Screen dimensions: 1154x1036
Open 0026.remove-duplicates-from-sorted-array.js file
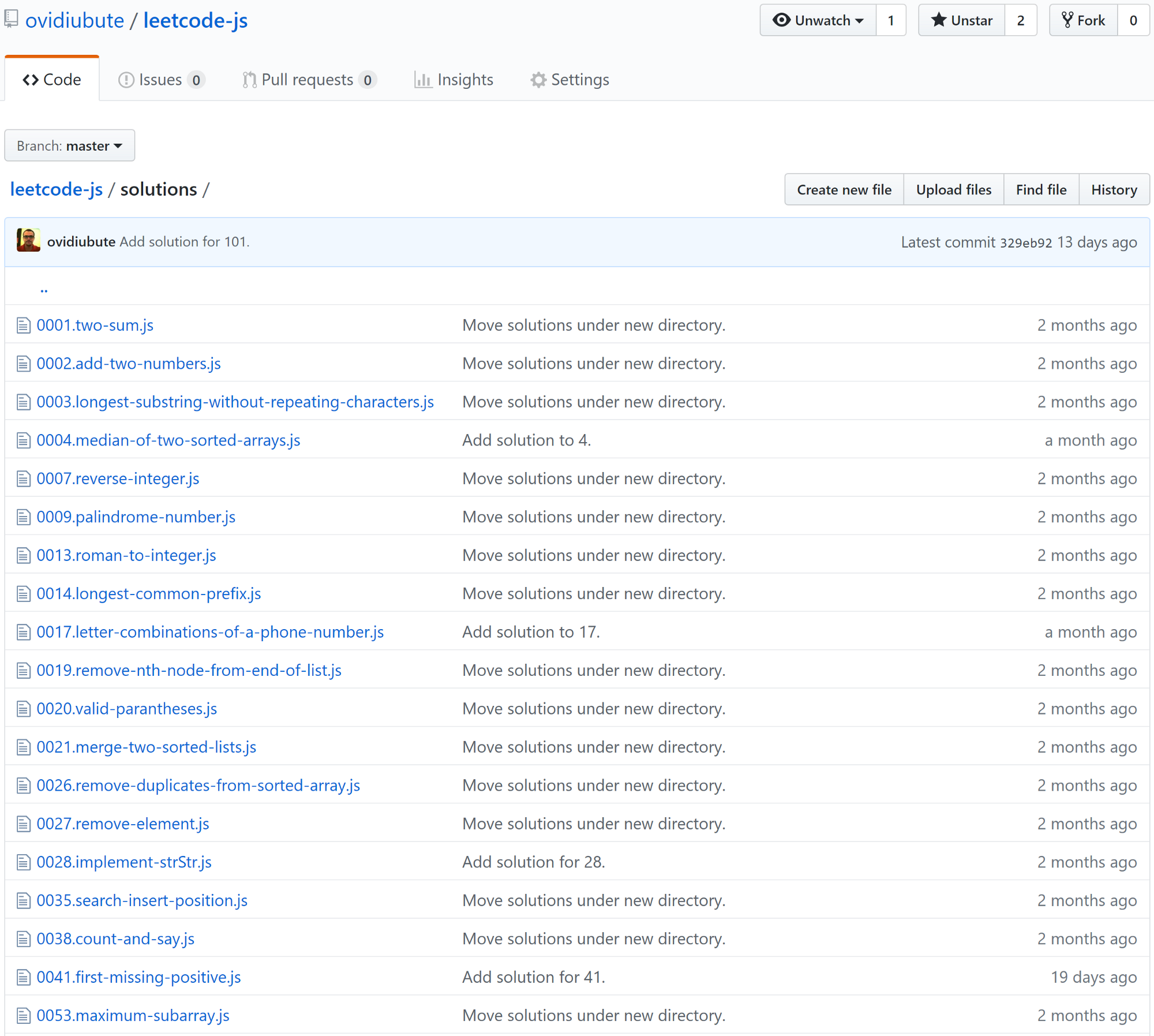coord(198,786)
